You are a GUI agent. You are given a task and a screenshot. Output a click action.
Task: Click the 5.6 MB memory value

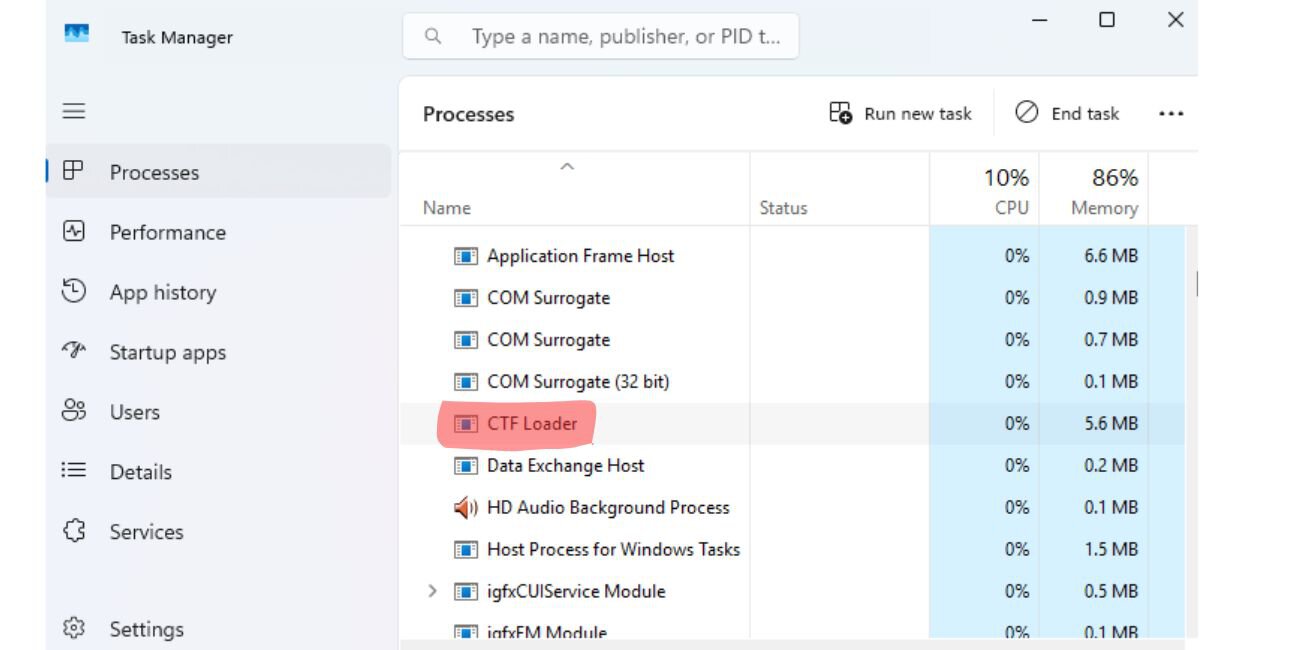click(1111, 424)
